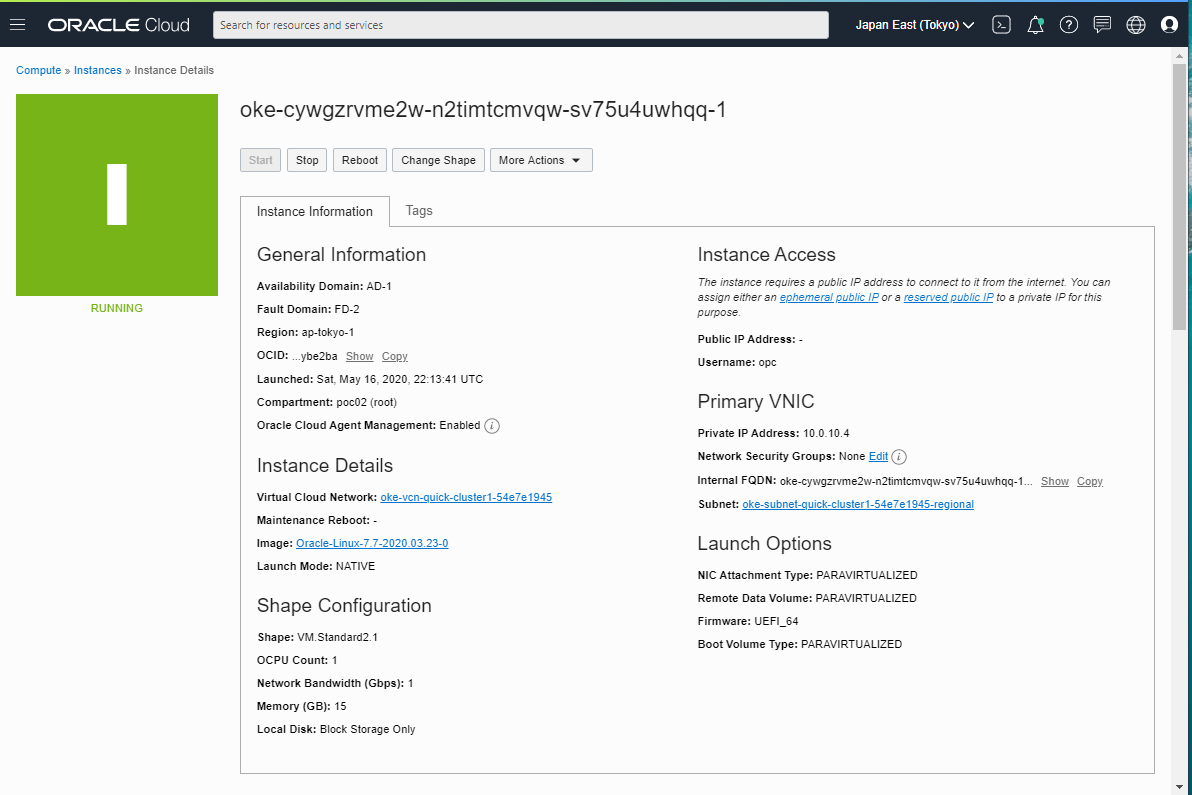Screen dimensions: 1192x795
Task: Open the help question mark icon
Action: pyautogui.click(x=1069, y=25)
